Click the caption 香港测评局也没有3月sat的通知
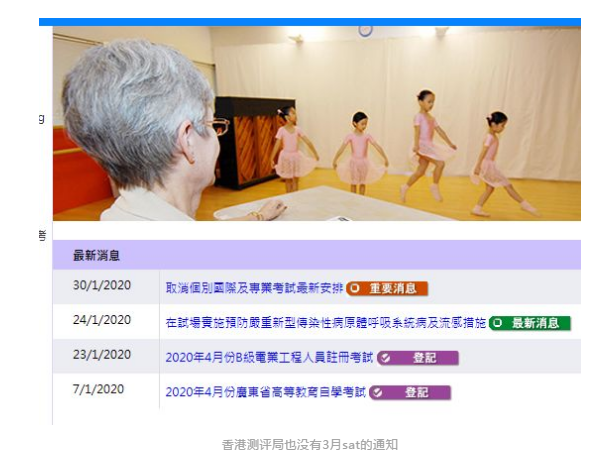The image size is (605, 464). pos(311,444)
